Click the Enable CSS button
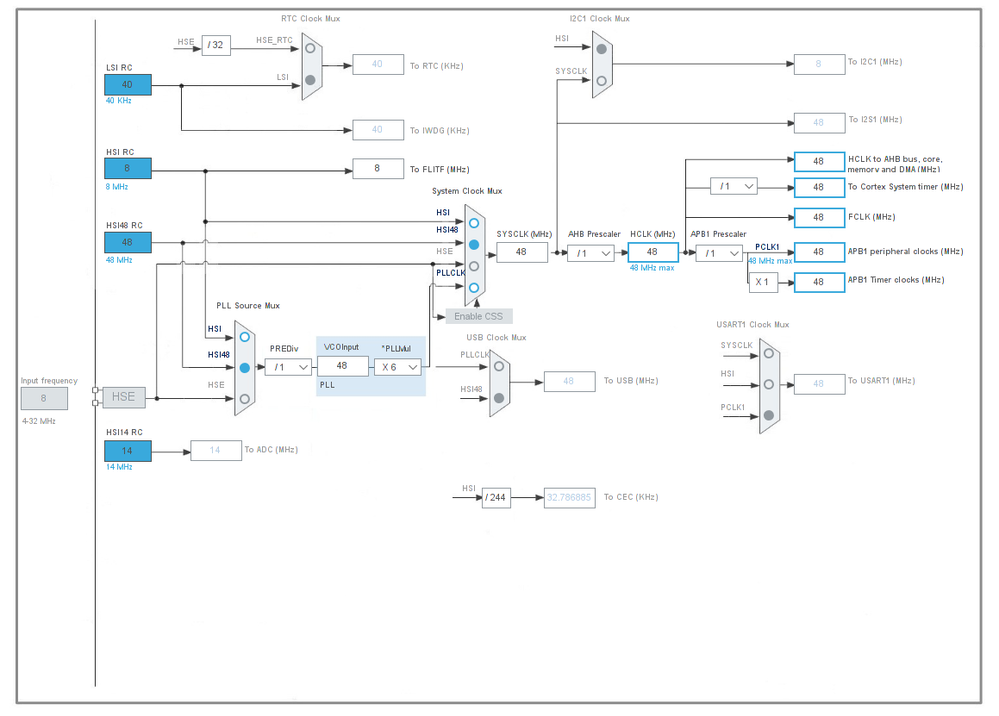 [x=479, y=316]
